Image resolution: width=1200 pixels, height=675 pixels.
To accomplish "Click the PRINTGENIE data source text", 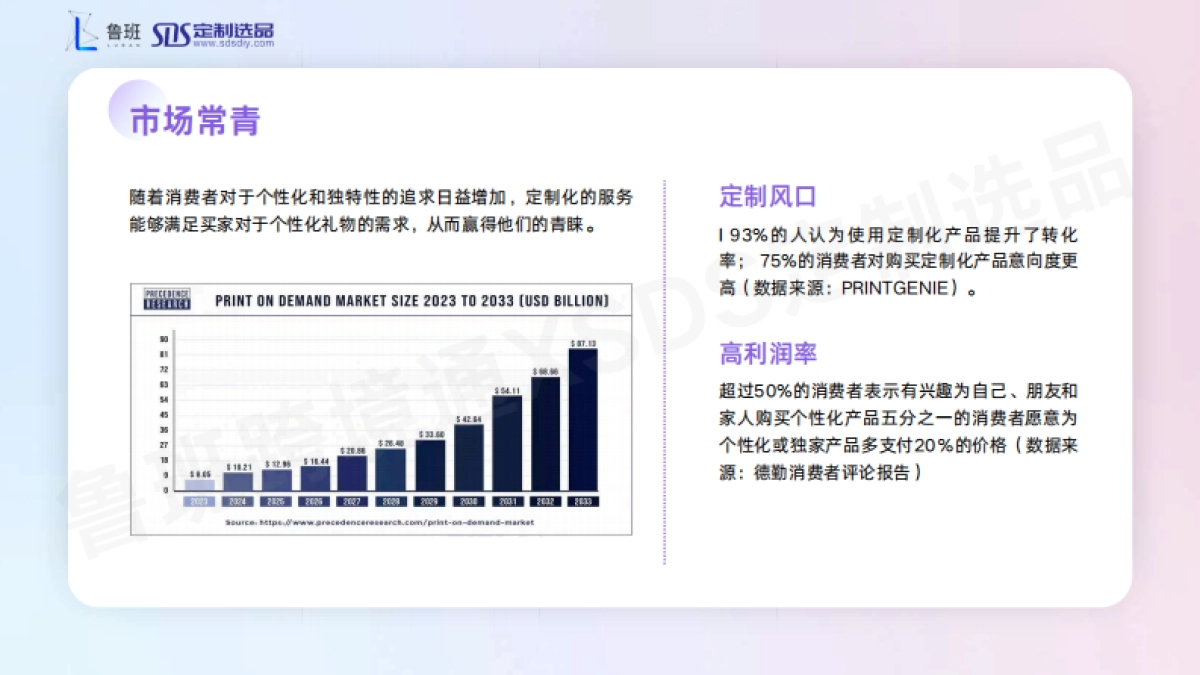I will pyautogui.click(x=890, y=287).
